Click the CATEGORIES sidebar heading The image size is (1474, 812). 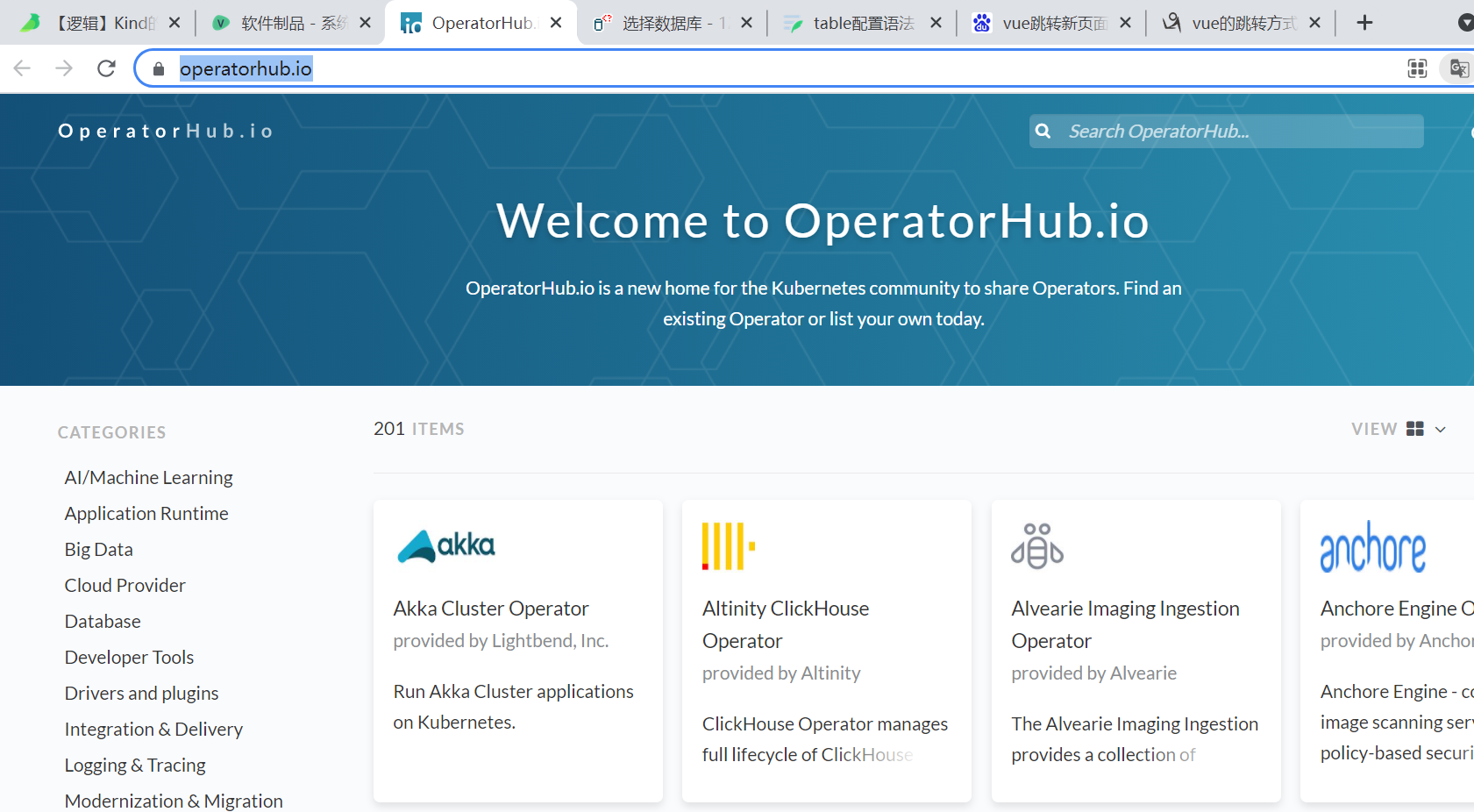click(x=111, y=432)
